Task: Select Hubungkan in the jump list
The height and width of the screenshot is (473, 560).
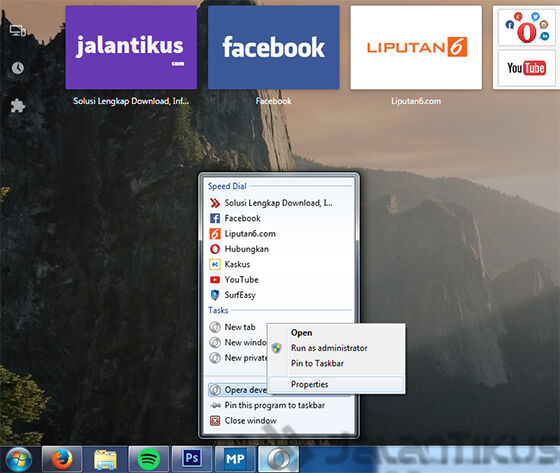Action: pos(278,249)
